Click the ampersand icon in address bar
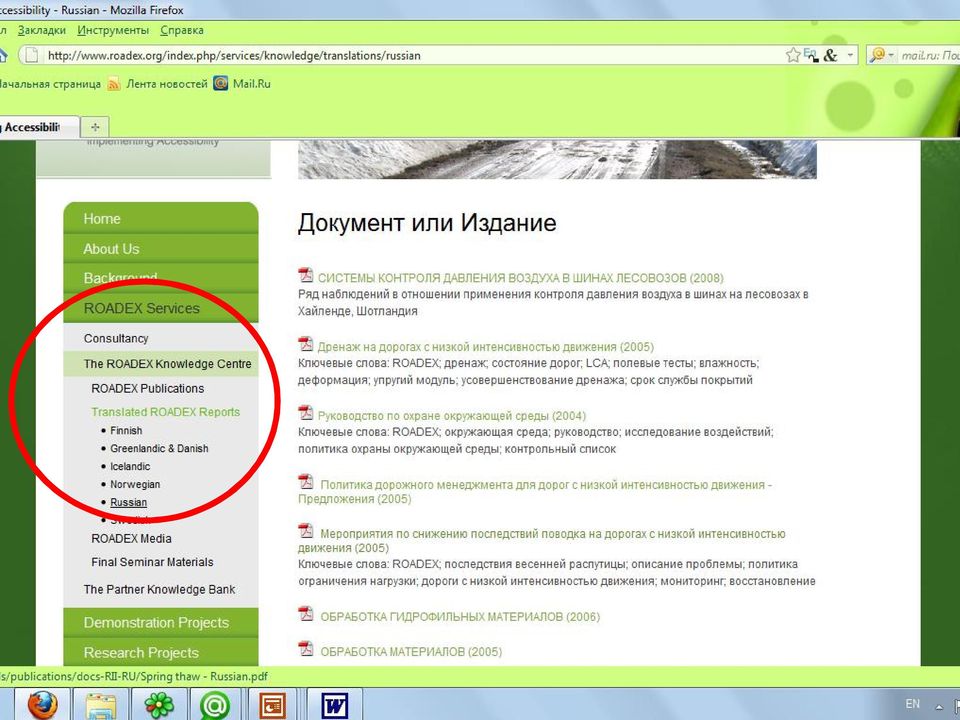This screenshot has width=960, height=720. [830, 55]
